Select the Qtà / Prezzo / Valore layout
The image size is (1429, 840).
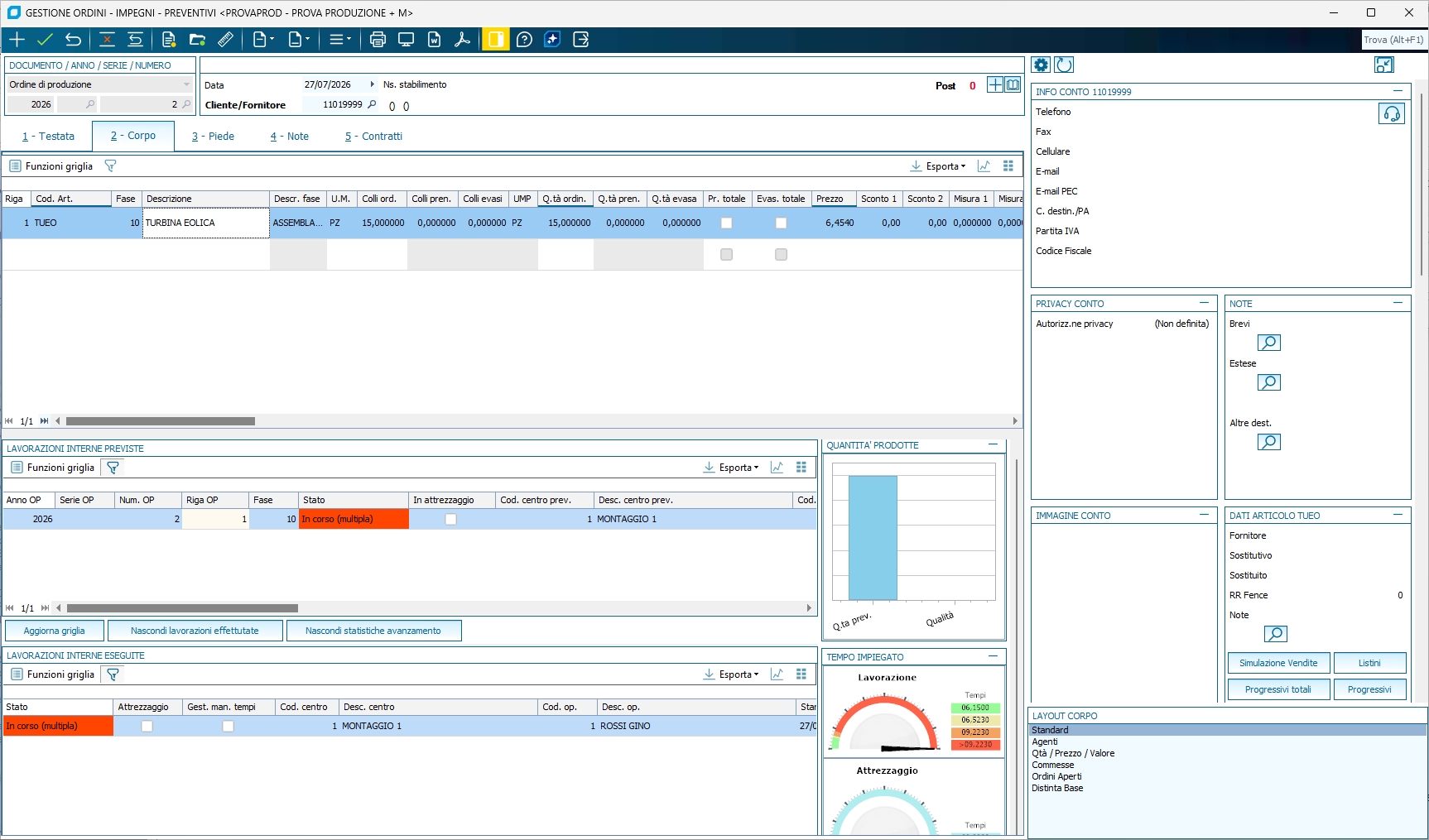1073,753
